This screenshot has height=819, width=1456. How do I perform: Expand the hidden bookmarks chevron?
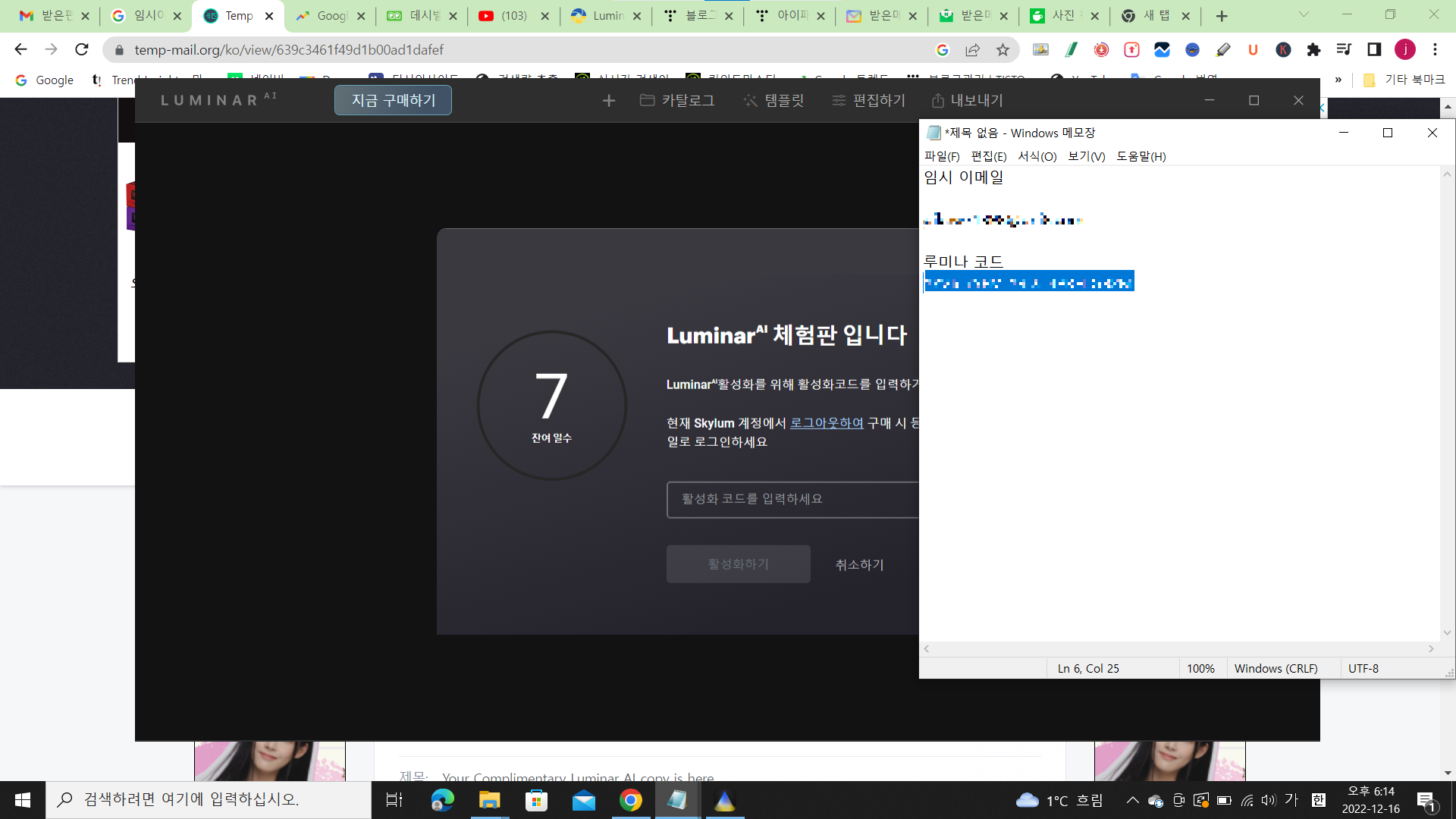[x=1338, y=80]
